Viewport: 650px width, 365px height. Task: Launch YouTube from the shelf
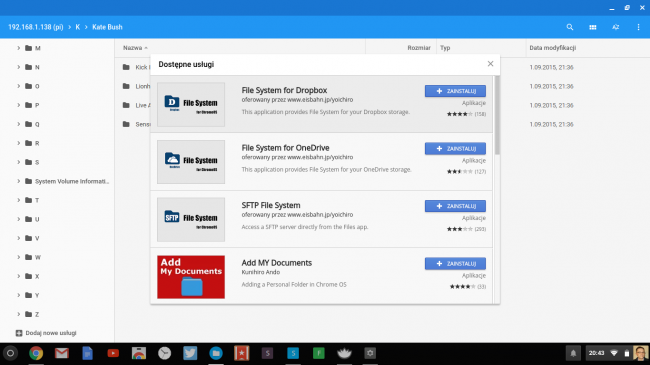coord(113,353)
